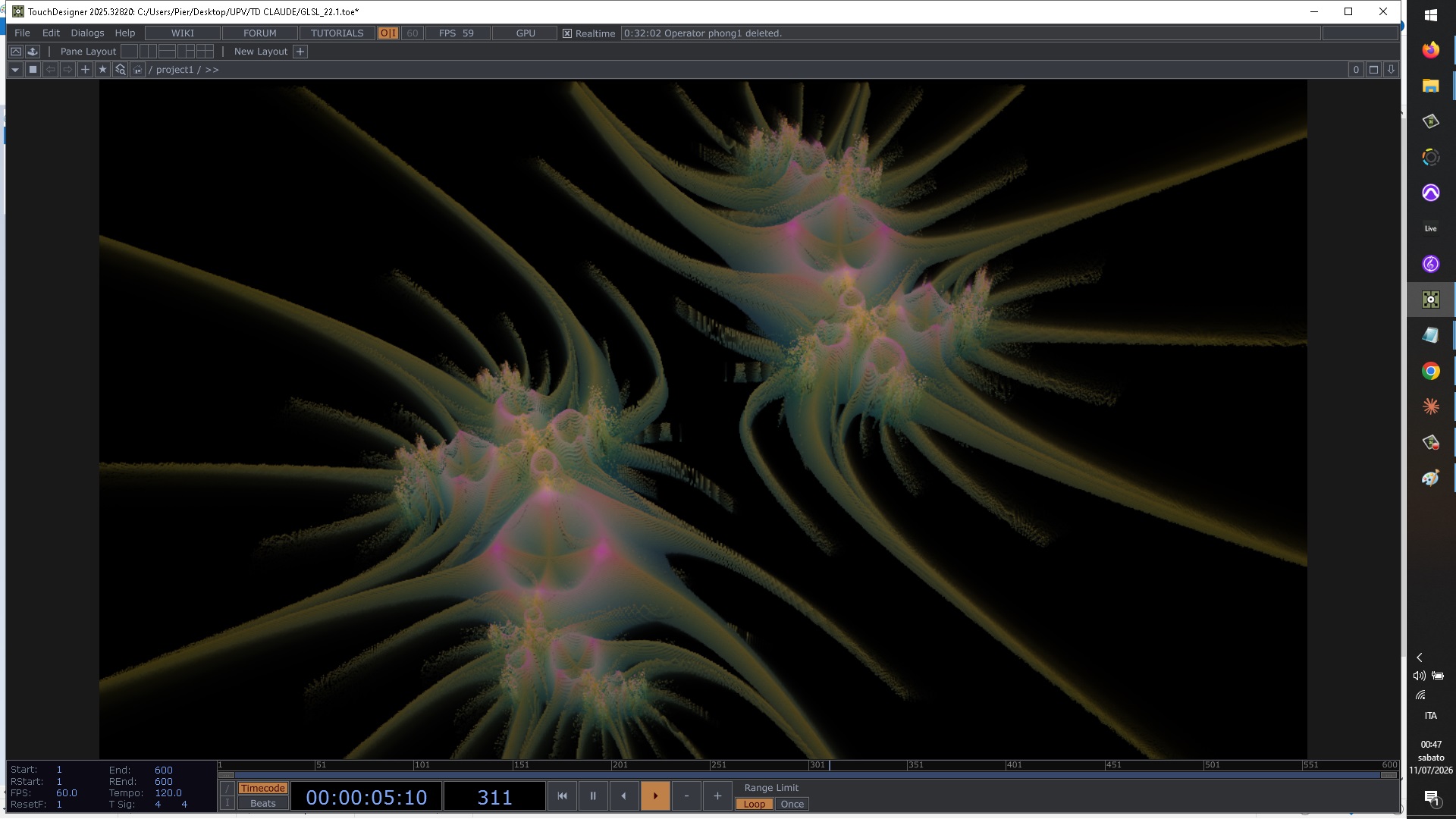Pause the timeline playback
This screenshot has height=819, width=1456.
click(x=593, y=796)
